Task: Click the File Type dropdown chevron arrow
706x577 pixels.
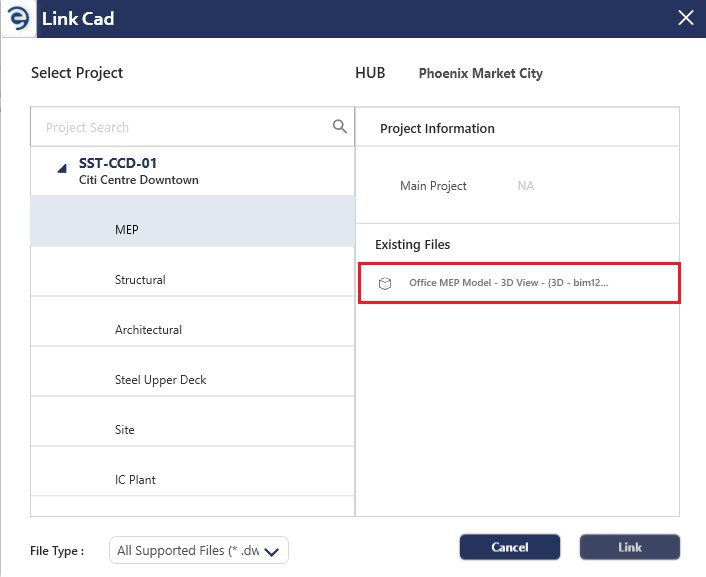Action: coord(272,551)
